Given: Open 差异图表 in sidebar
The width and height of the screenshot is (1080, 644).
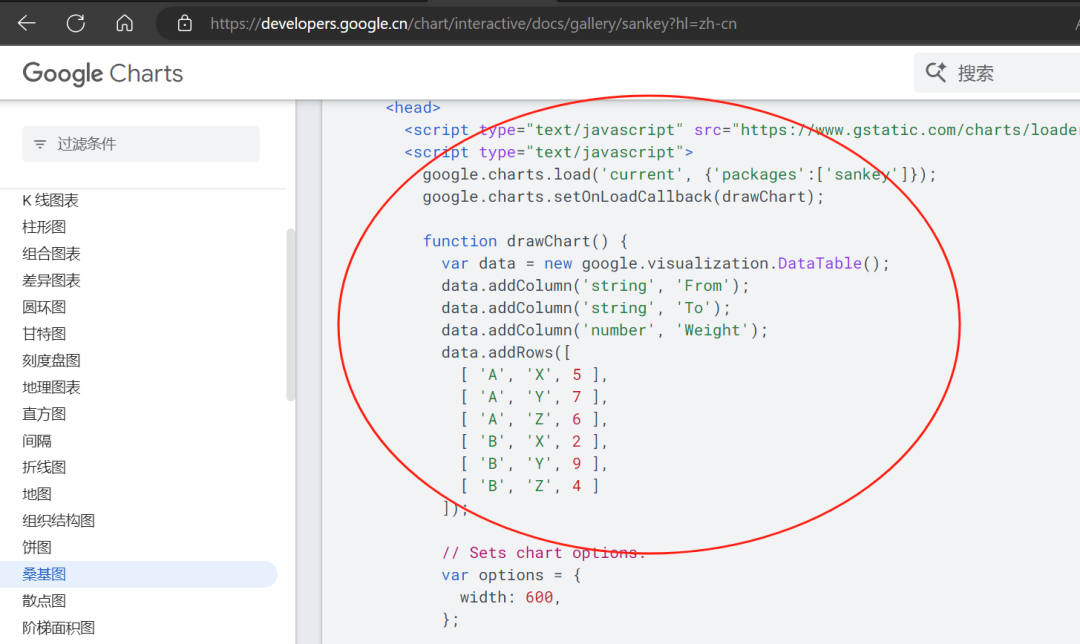Looking at the screenshot, I should pos(51,281).
